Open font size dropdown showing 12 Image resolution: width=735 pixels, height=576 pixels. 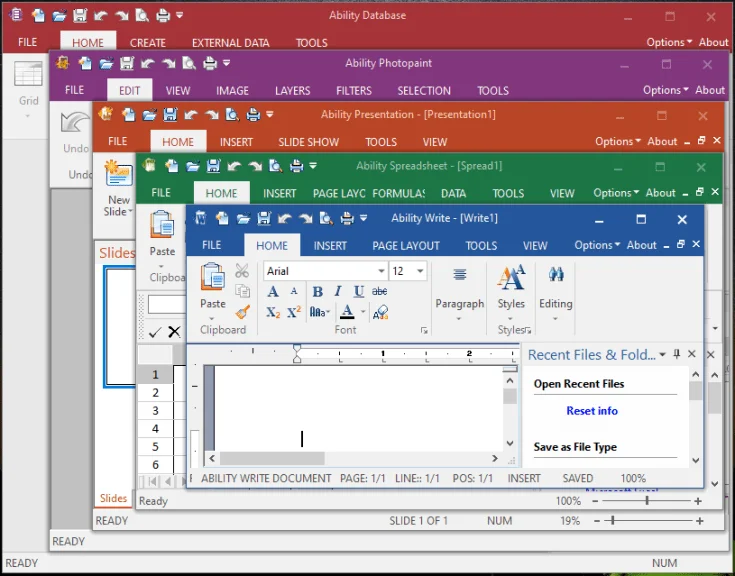[420, 271]
